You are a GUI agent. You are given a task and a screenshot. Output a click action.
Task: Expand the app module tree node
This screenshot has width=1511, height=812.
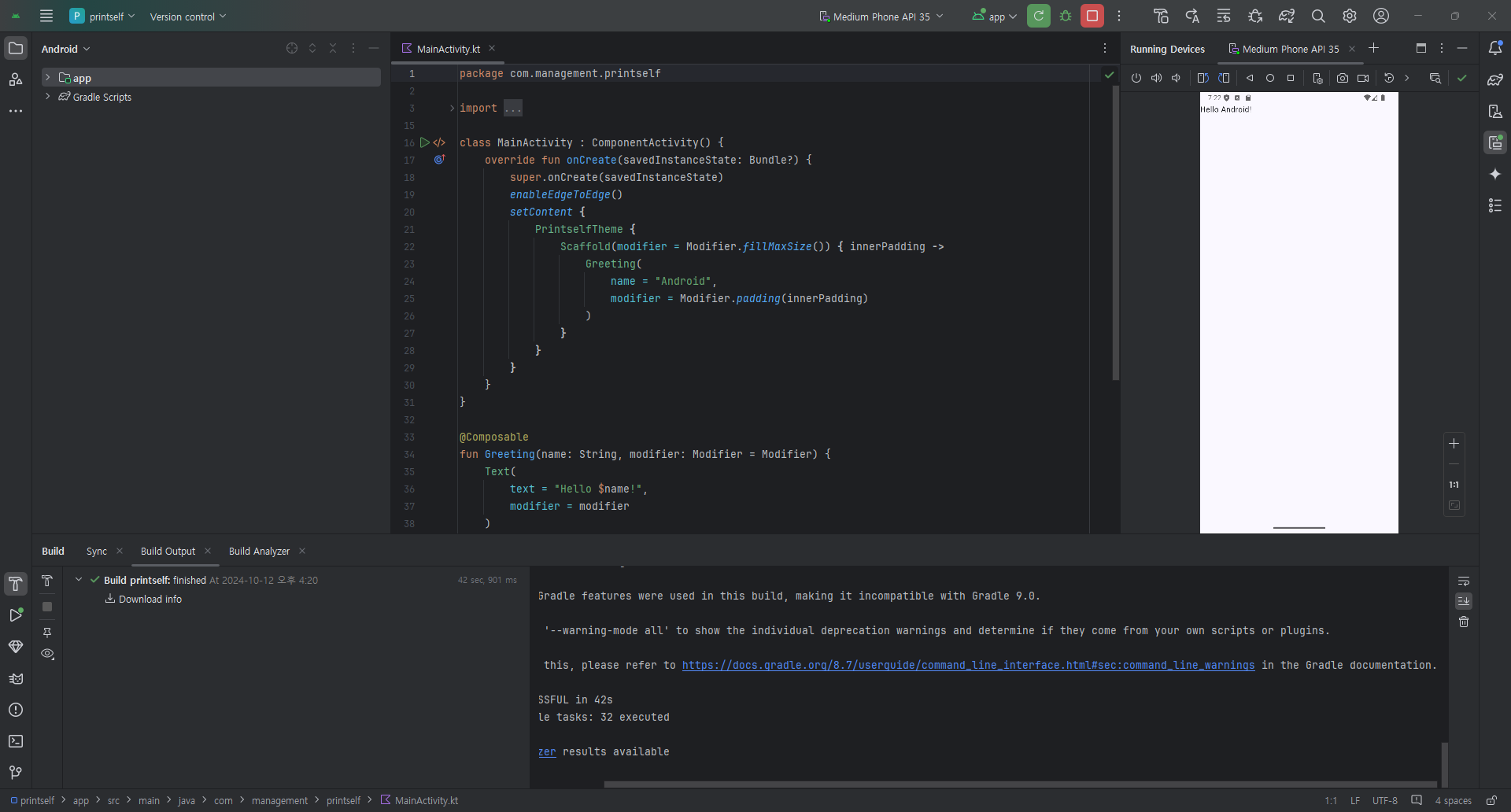pos(48,77)
